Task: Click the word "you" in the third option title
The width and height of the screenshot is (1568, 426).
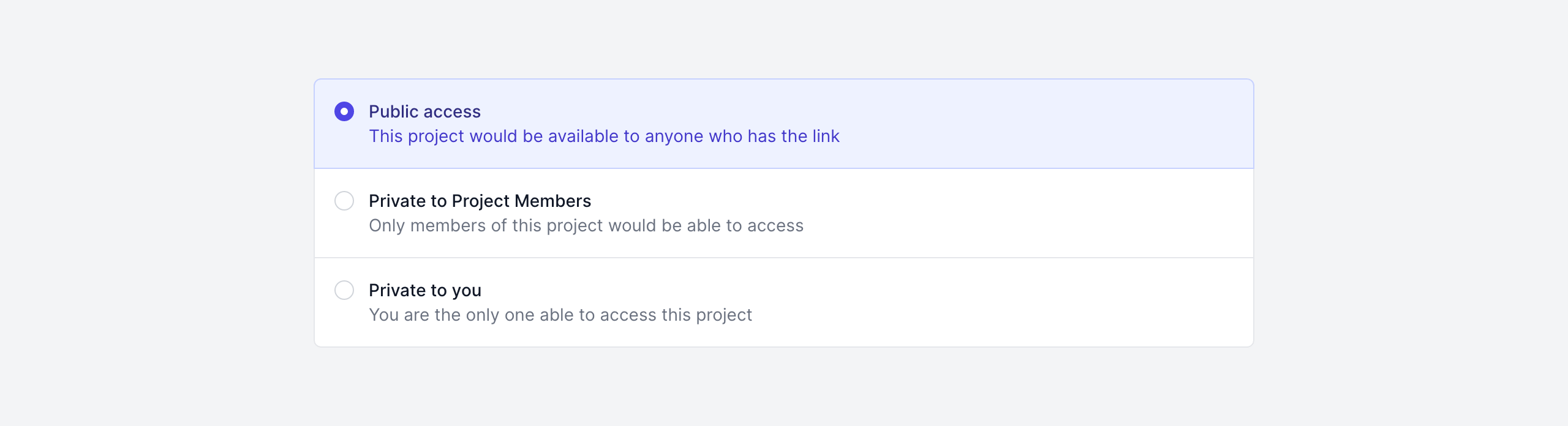Action: click(x=467, y=291)
